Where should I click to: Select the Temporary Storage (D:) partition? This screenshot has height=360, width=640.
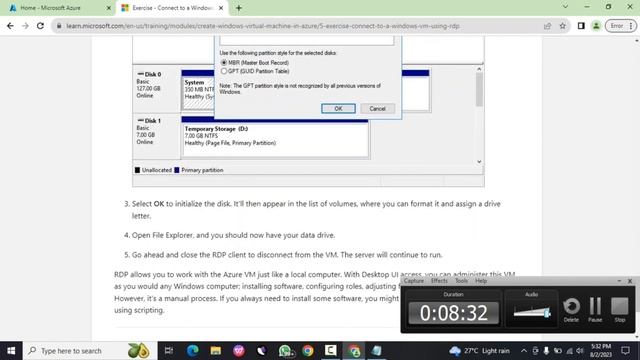(275, 137)
